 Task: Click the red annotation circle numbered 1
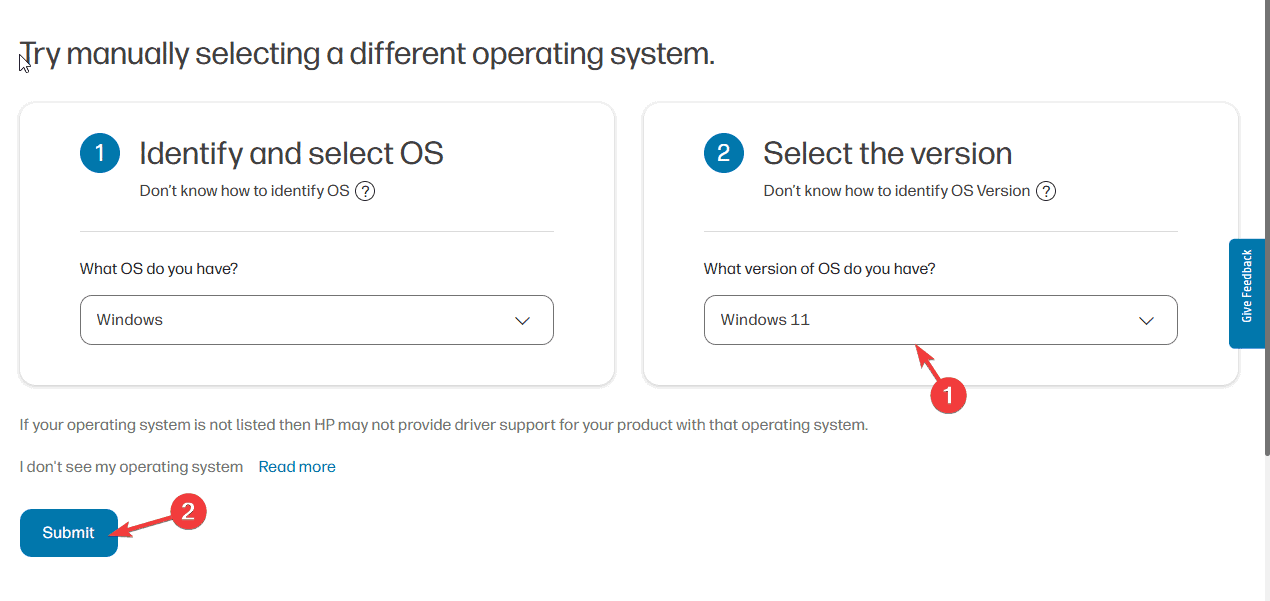click(948, 395)
